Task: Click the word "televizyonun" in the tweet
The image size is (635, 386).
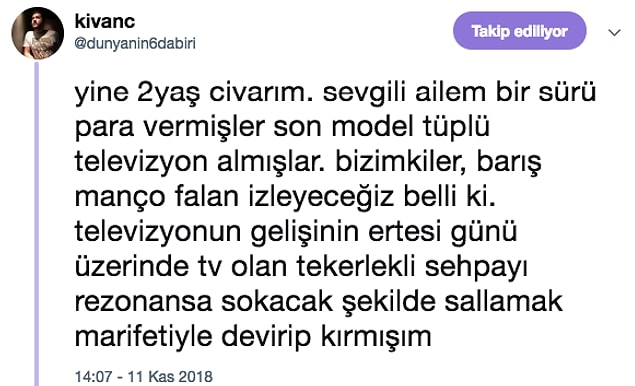Action: pyautogui.click(x=158, y=233)
